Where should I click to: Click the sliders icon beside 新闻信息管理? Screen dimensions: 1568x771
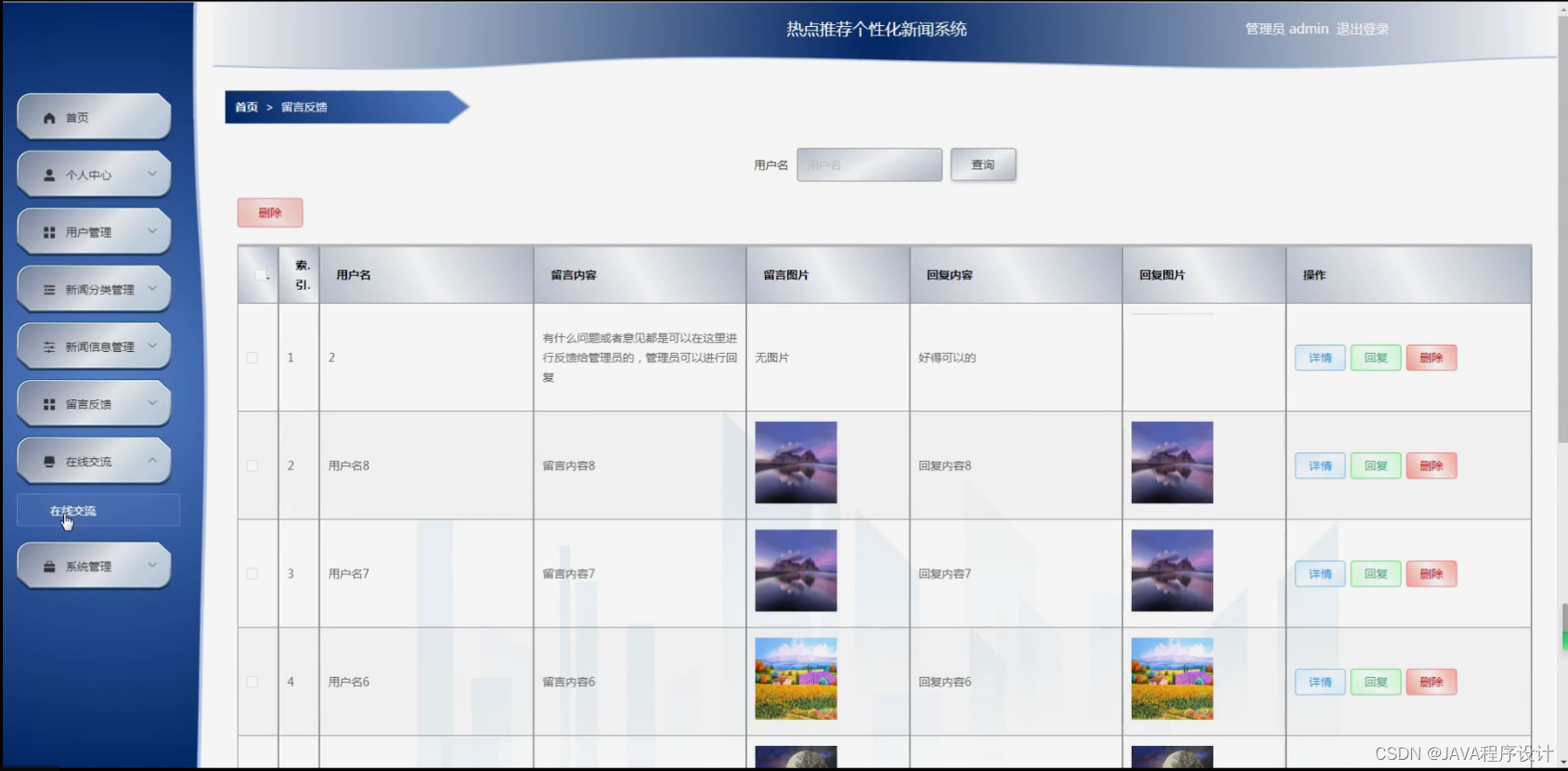point(49,346)
